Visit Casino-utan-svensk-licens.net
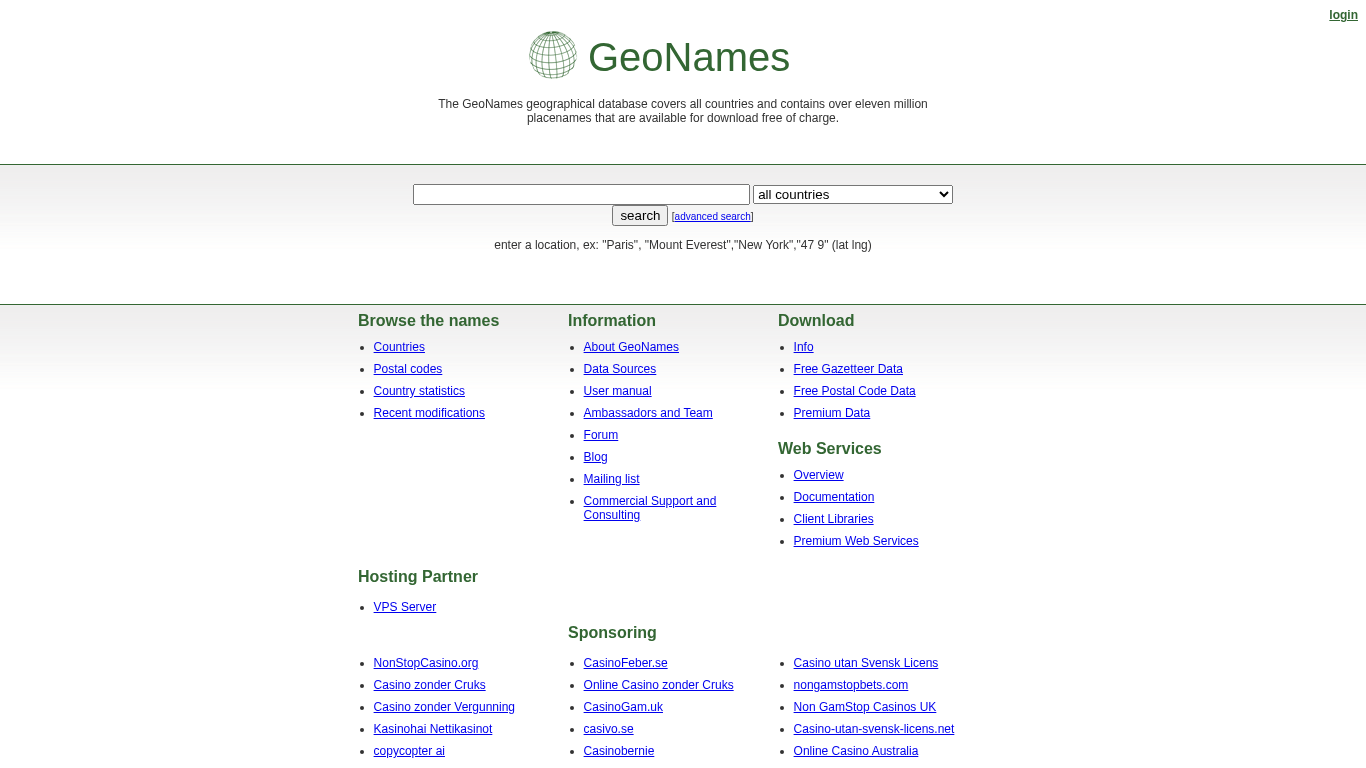 coord(874,729)
